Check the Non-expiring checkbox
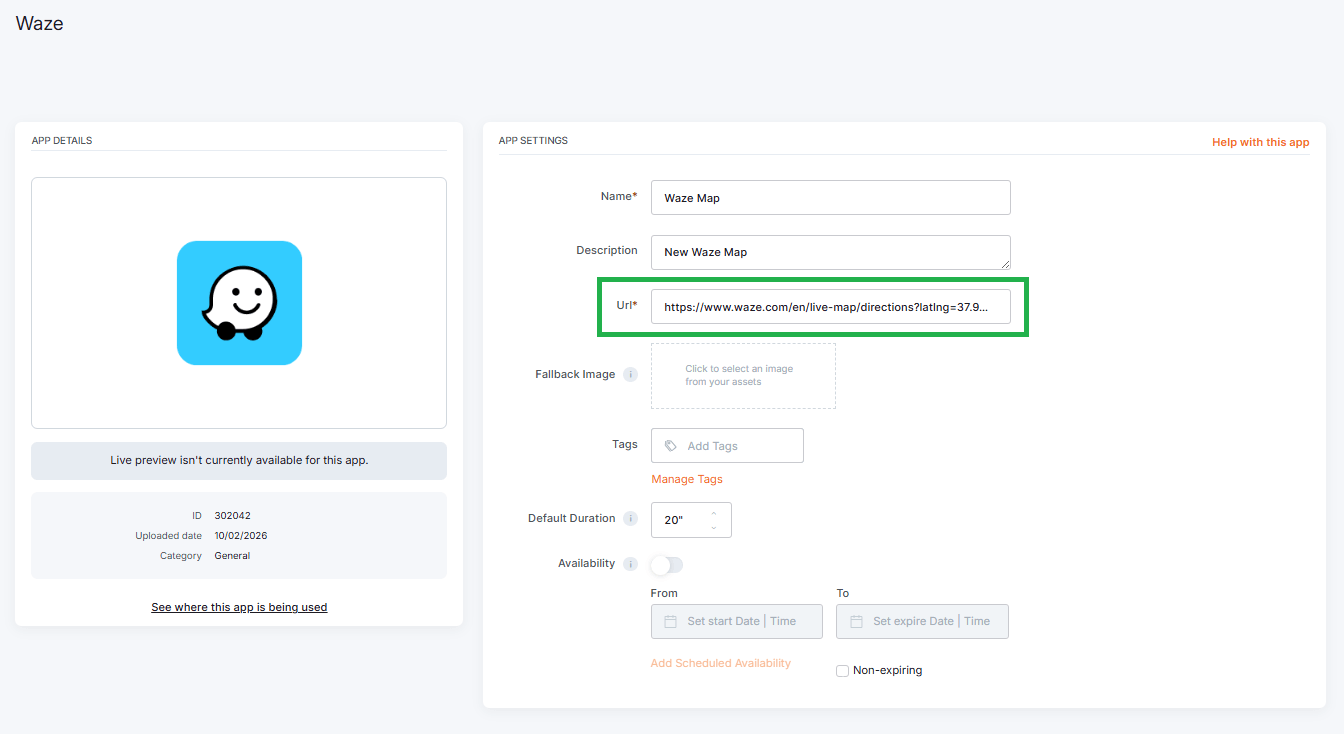Screen dimensions: 1344x734 click(x=842, y=671)
